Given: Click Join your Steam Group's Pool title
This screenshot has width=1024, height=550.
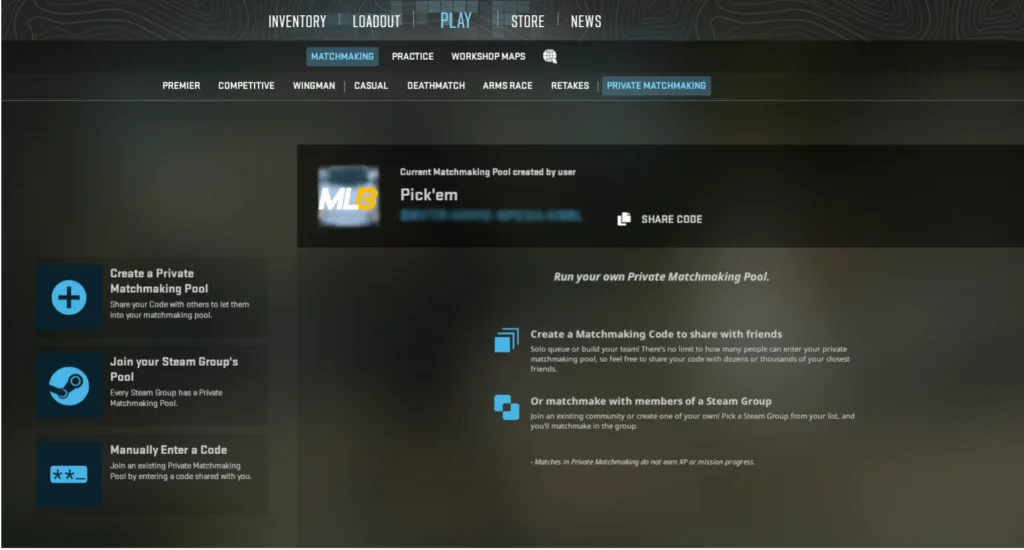Looking at the screenshot, I should click(174, 369).
